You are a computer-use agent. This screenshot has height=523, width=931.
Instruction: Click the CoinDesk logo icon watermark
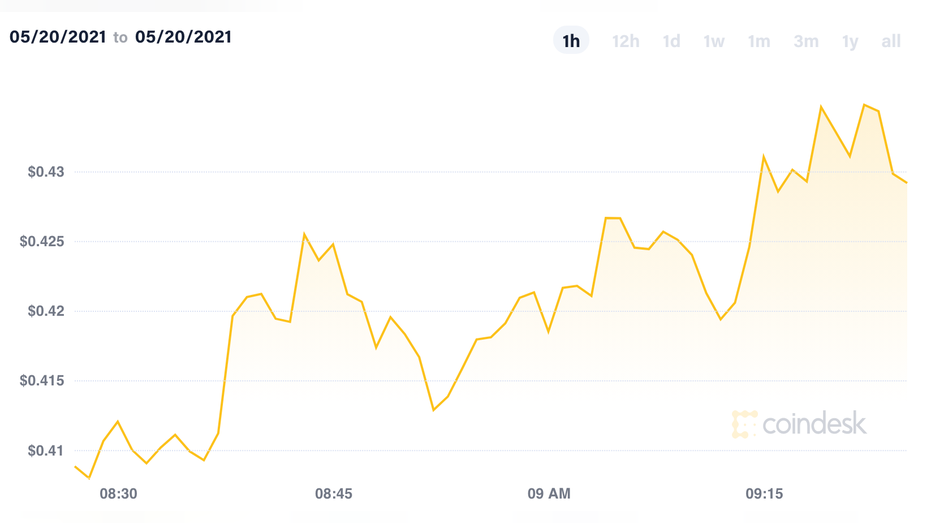pyautogui.click(x=744, y=424)
